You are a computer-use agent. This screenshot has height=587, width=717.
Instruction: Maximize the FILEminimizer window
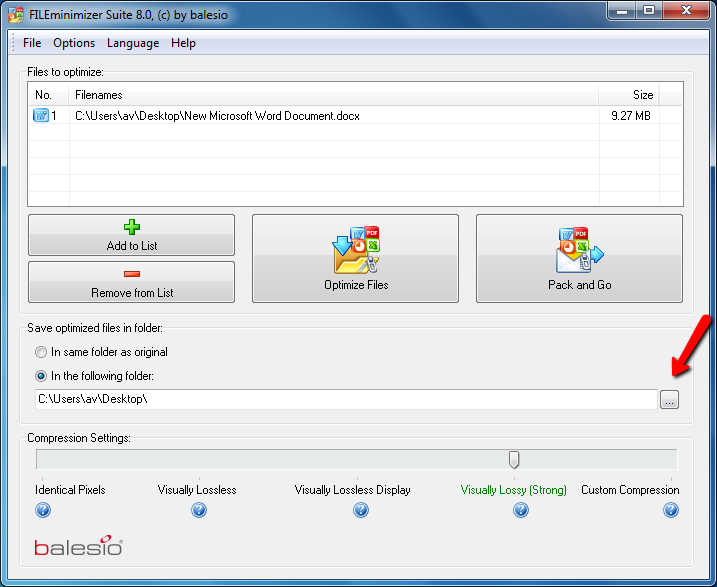pyautogui.click(x=649, y=11)
